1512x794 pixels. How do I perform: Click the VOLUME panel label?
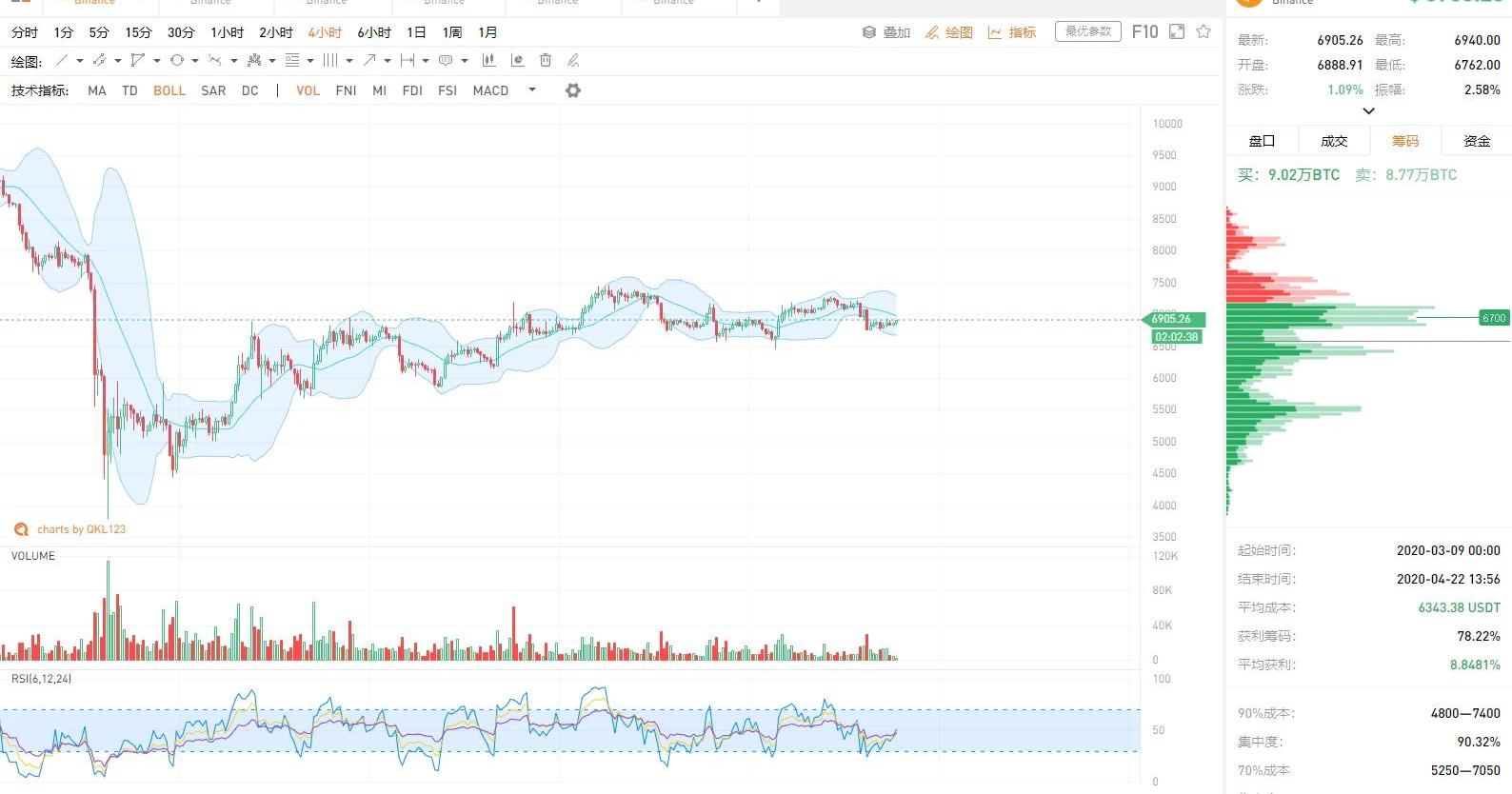click(x=33, y=556)
